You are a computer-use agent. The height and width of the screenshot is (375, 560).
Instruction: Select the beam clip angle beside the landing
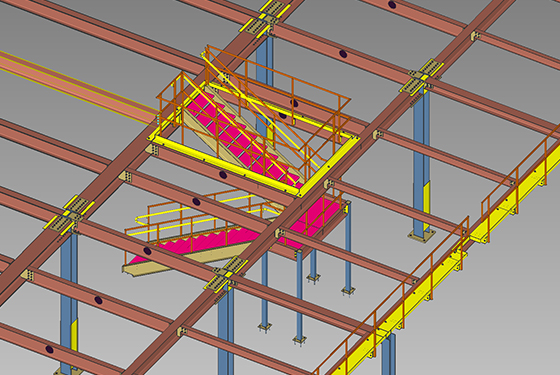(280, 234)
